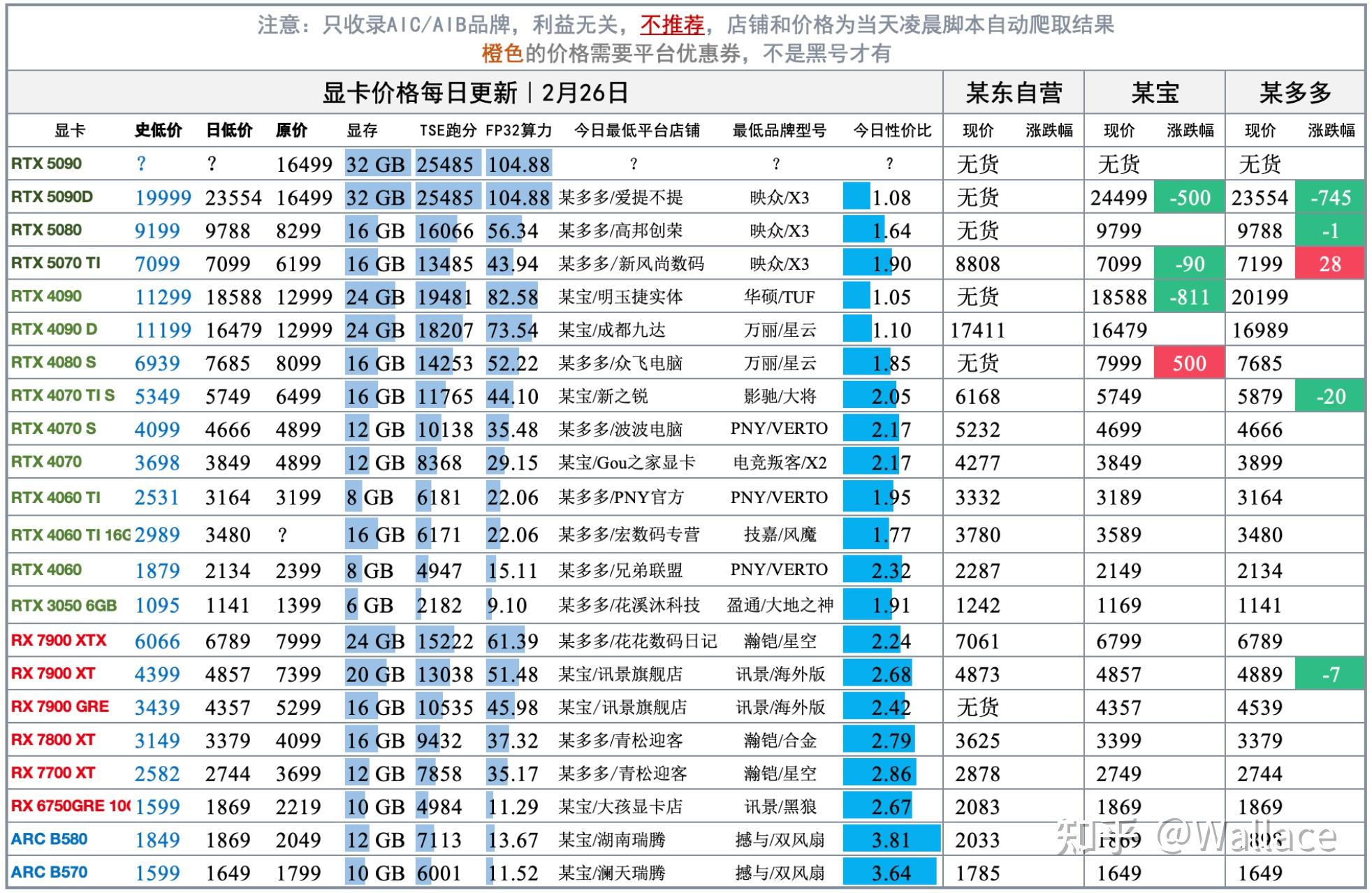Click the green -500 change cell
This screenshot has height=893, width=1372.
pyautogui.click(x=1189, y=198)
